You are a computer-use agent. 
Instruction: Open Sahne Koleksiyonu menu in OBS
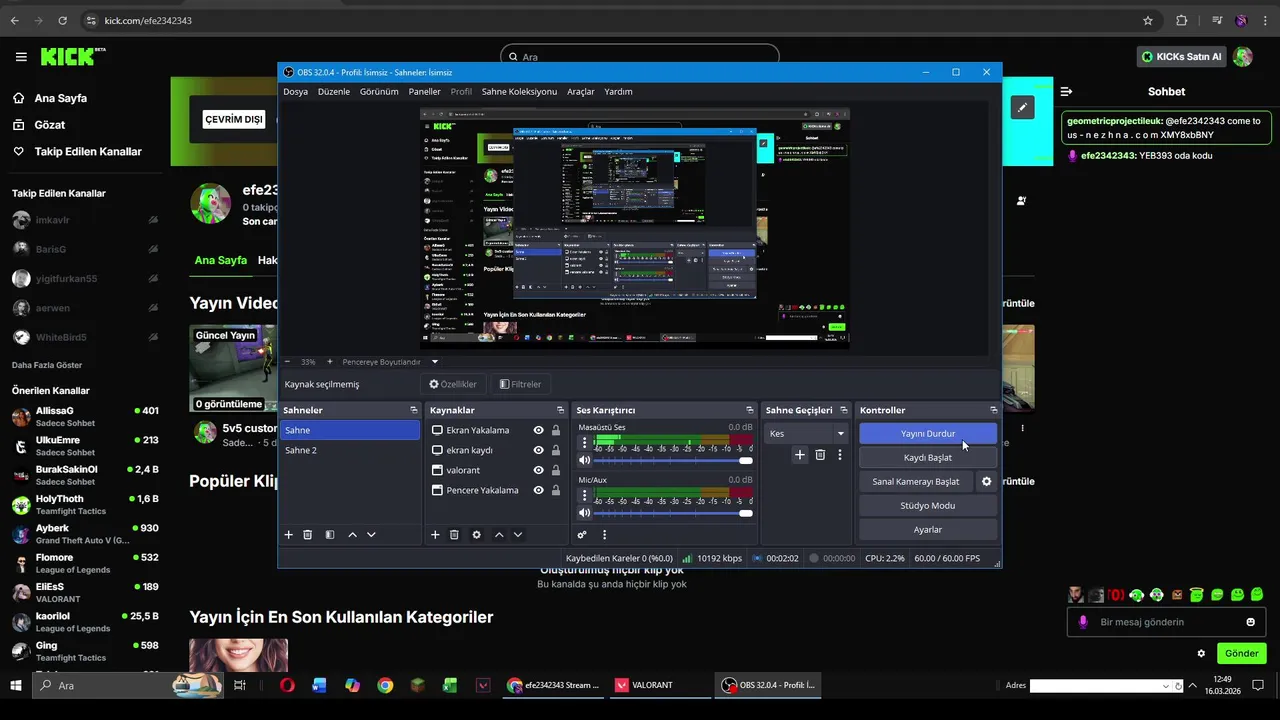pyautogui.click(x=519, y=91)
